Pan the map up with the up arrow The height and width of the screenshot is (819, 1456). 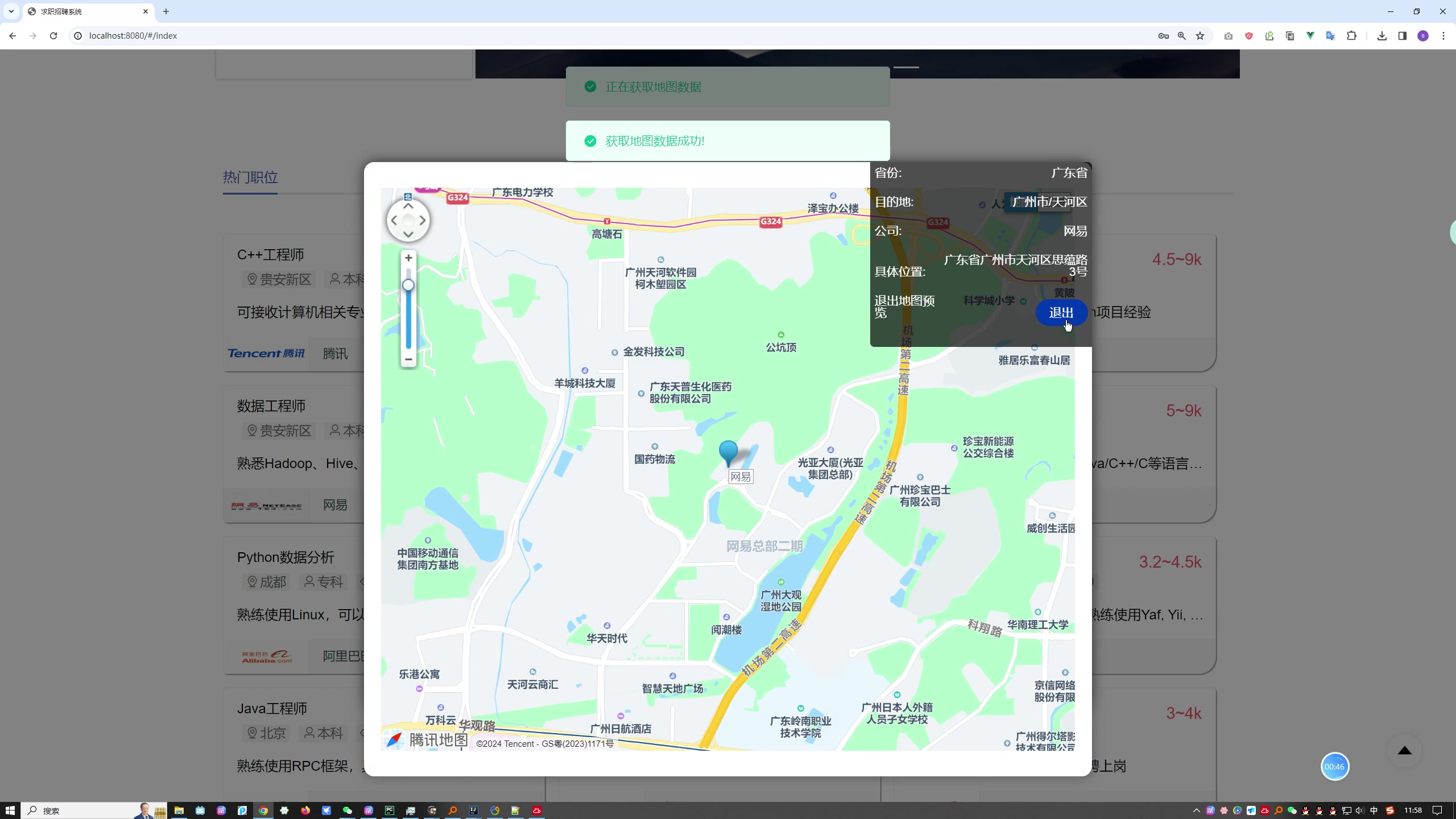(408, 206)
